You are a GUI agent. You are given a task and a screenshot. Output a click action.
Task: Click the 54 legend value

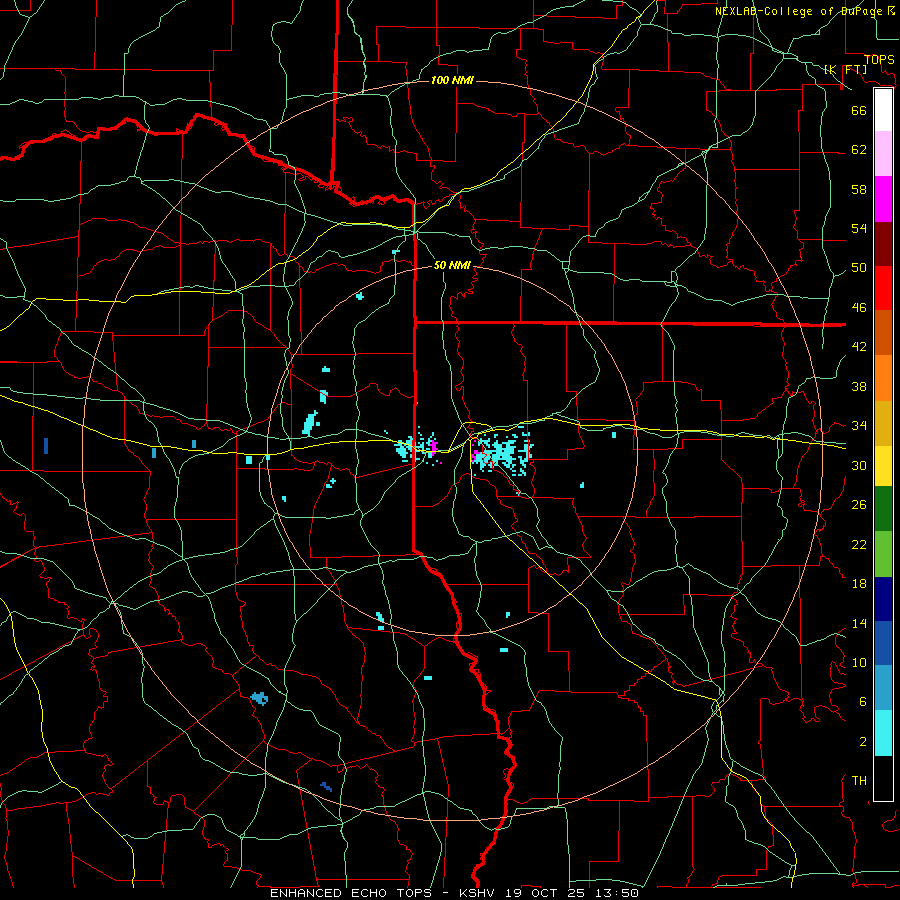[x=859, y=228]
